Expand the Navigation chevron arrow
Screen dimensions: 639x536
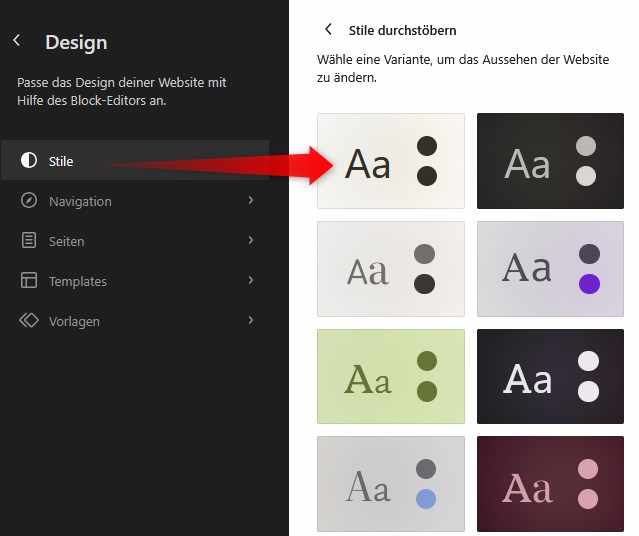pos(251,200)
